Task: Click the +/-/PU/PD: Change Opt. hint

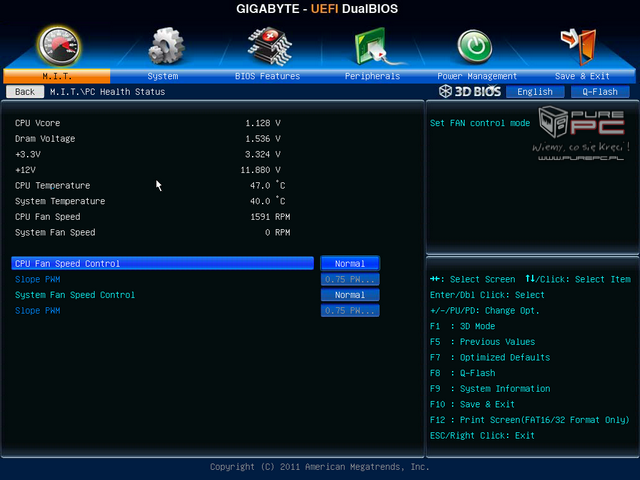Action: (x=485, y=310)
